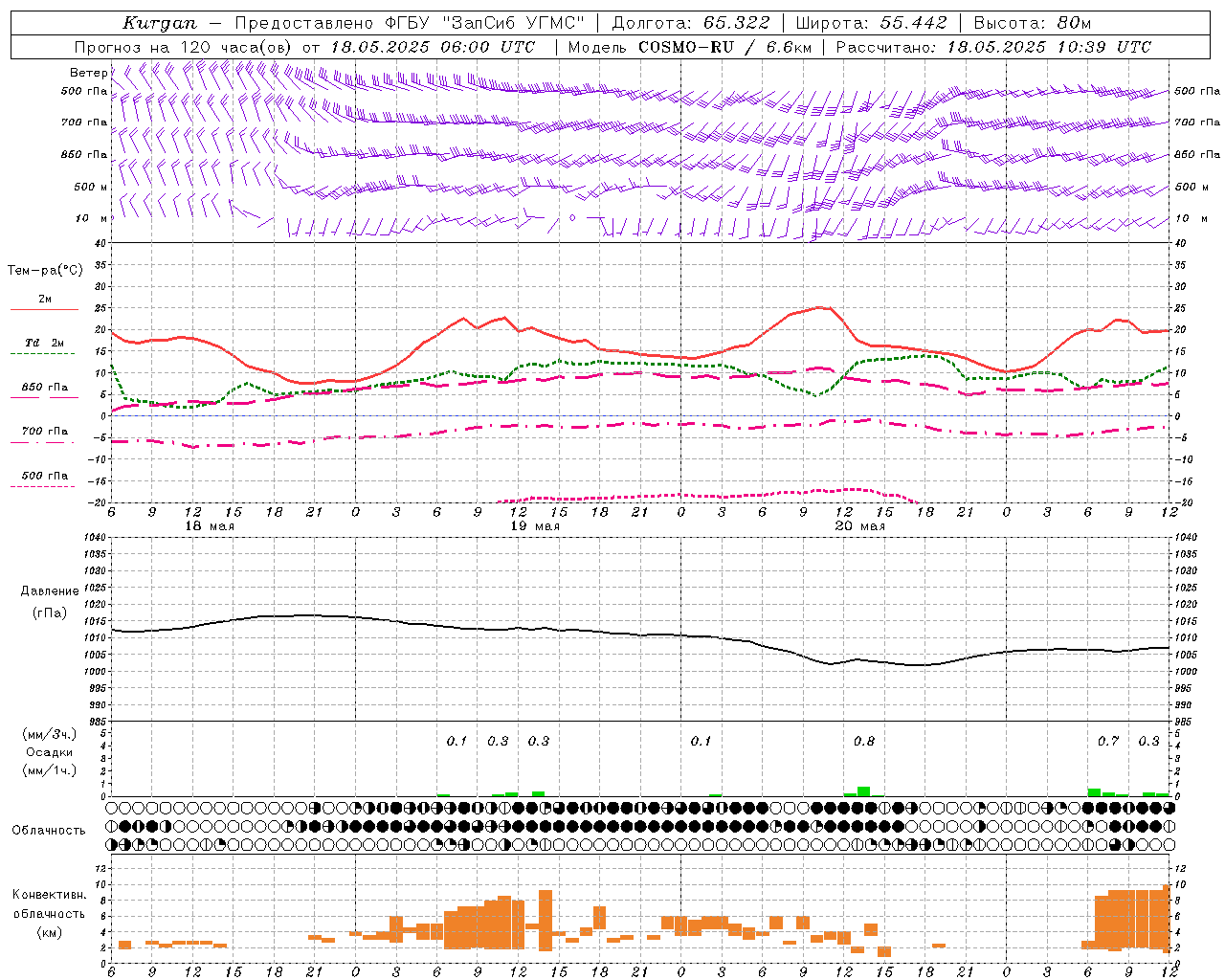Click the "19 мая" date label
Viewport: 1225px width, 980px height.
click(x=535, y=526)
